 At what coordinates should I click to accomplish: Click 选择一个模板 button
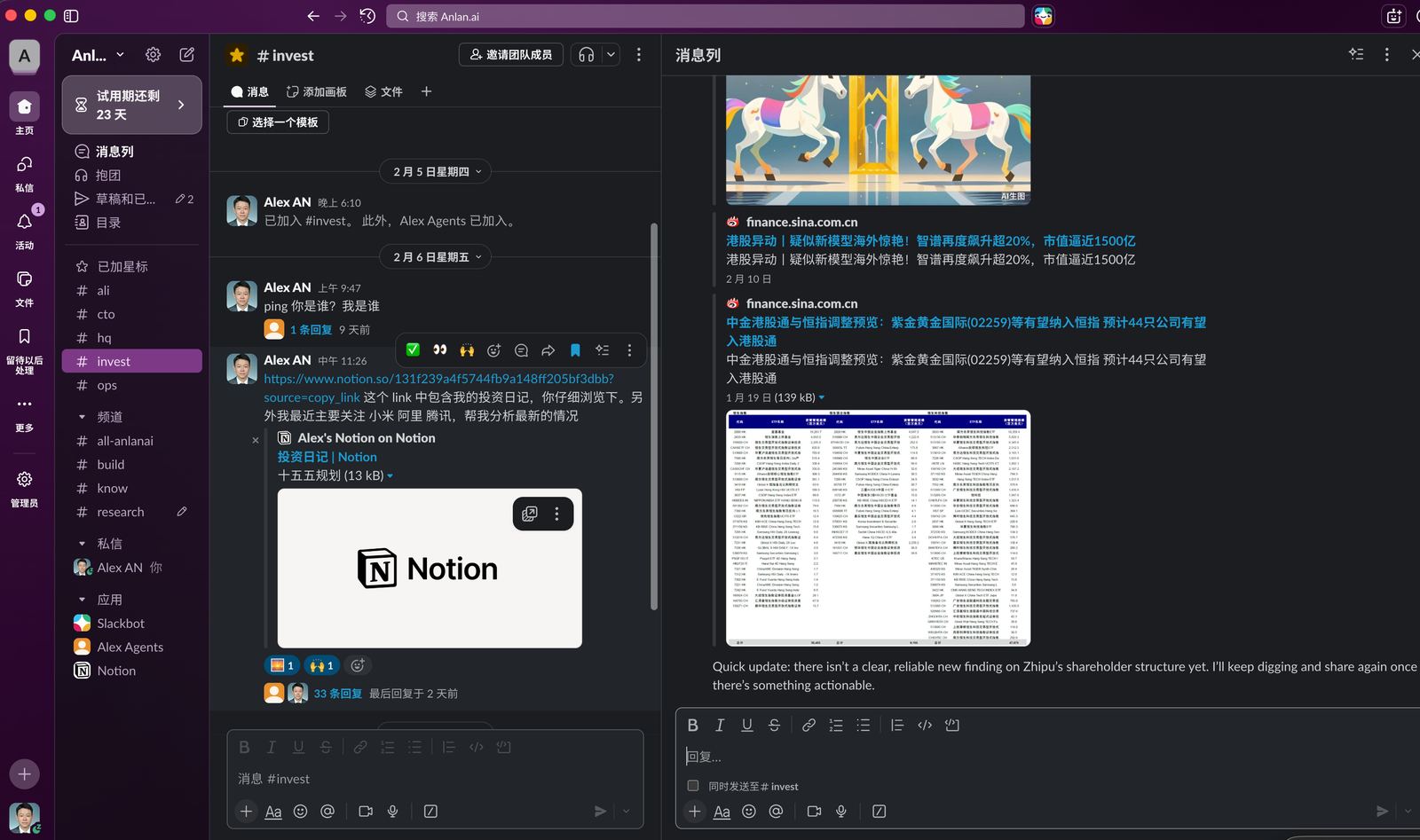pos(278,122)
